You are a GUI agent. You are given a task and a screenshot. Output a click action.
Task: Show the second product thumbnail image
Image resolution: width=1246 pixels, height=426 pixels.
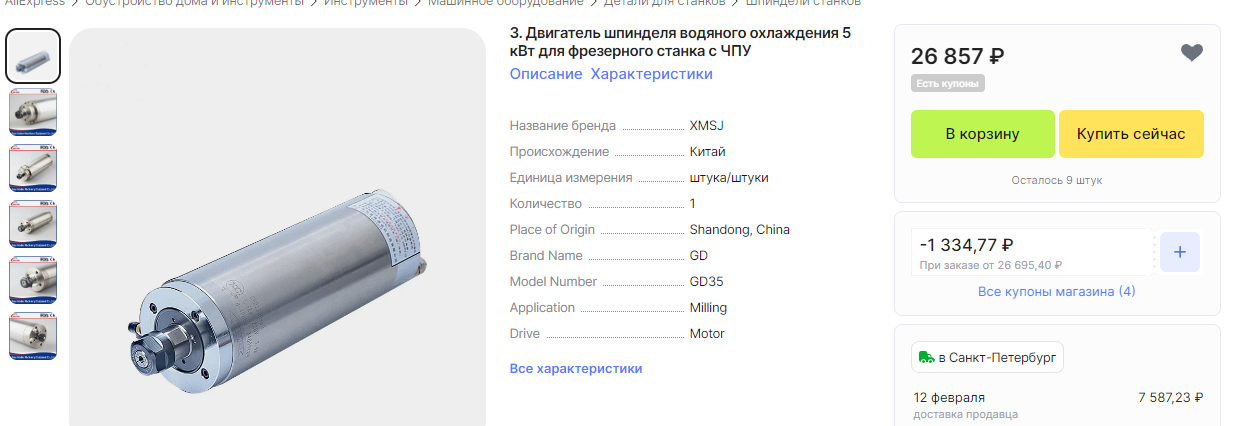point(33,112)
